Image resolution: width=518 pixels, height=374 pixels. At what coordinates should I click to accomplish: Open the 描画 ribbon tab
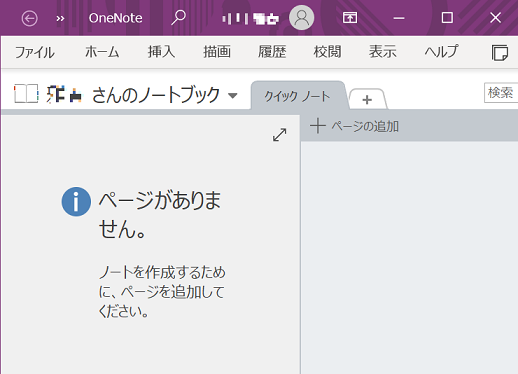pyautogui.click(x=217, y=52)
